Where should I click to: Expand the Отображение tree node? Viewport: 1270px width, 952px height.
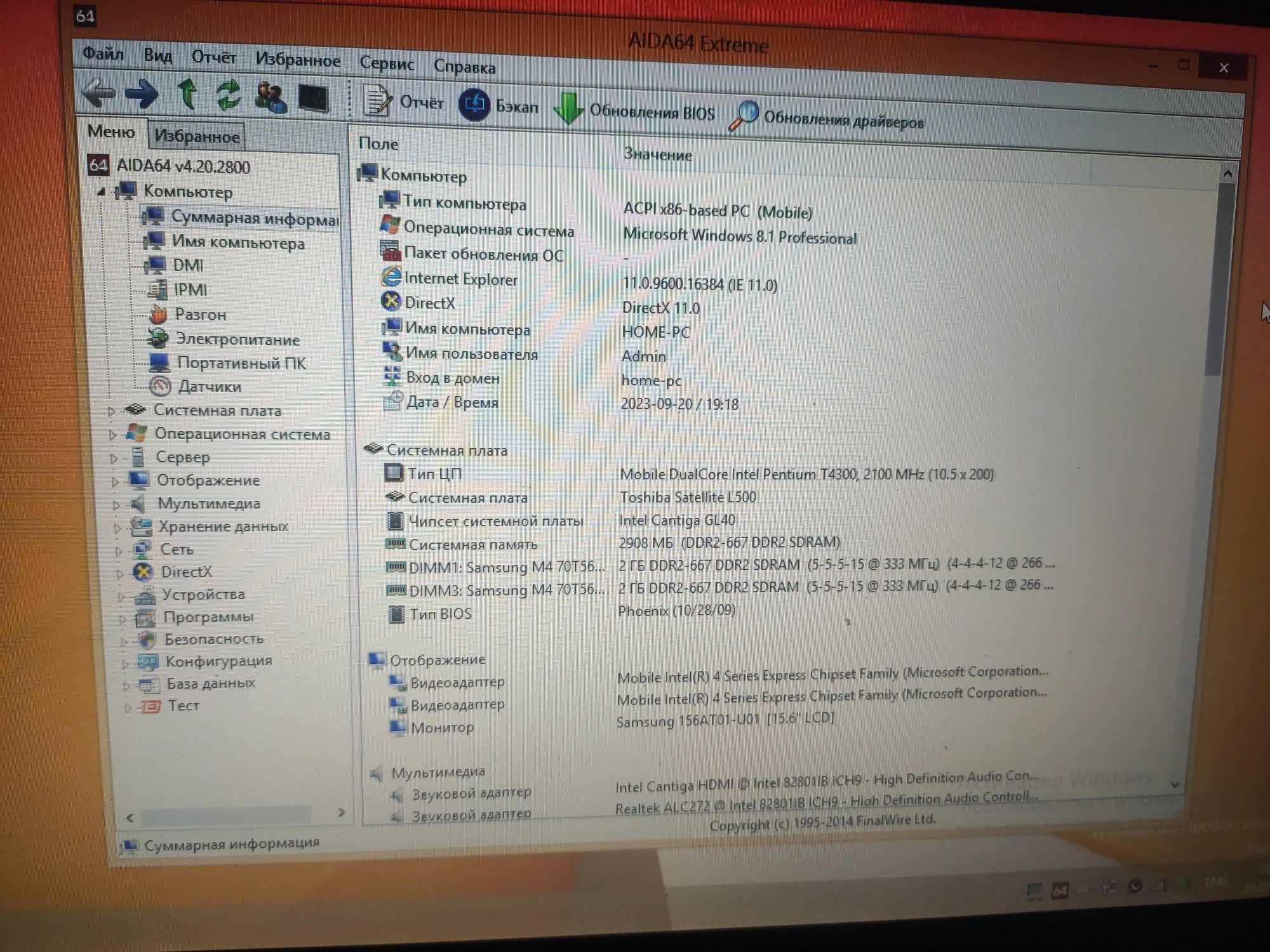[x=115, y=482]
